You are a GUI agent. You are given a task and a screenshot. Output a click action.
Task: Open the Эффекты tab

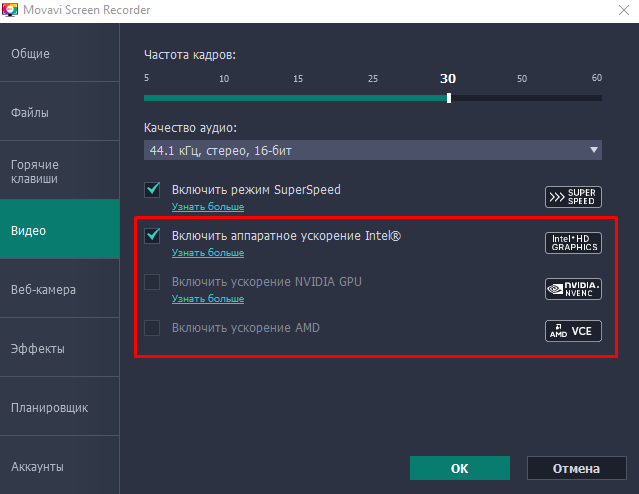[x=59, y=348]
